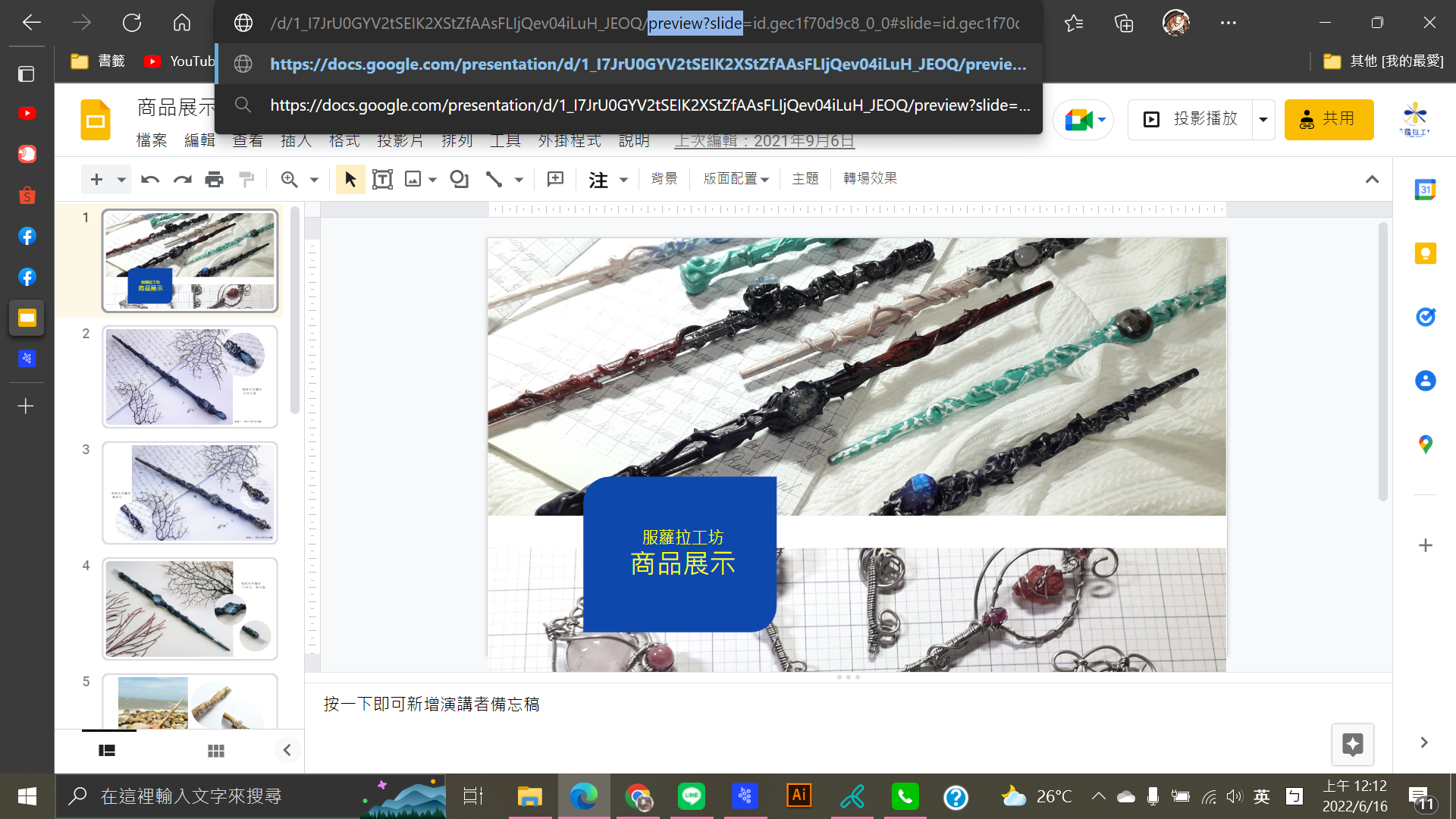
Task: Click the undo arrow in Slides toolbar
Action: [x=150, y=179]
